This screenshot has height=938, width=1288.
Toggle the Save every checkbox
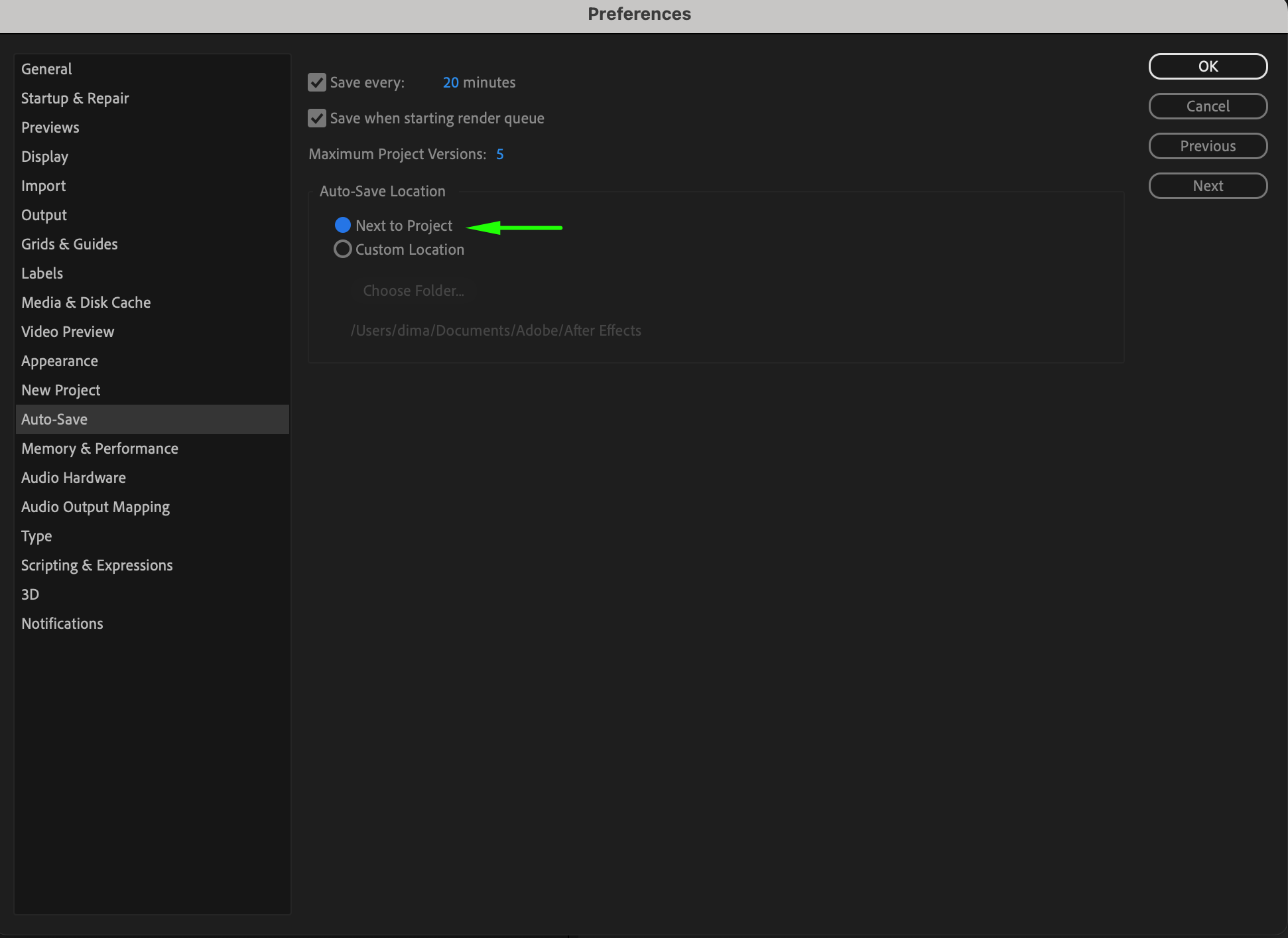[x=317, y=82]
